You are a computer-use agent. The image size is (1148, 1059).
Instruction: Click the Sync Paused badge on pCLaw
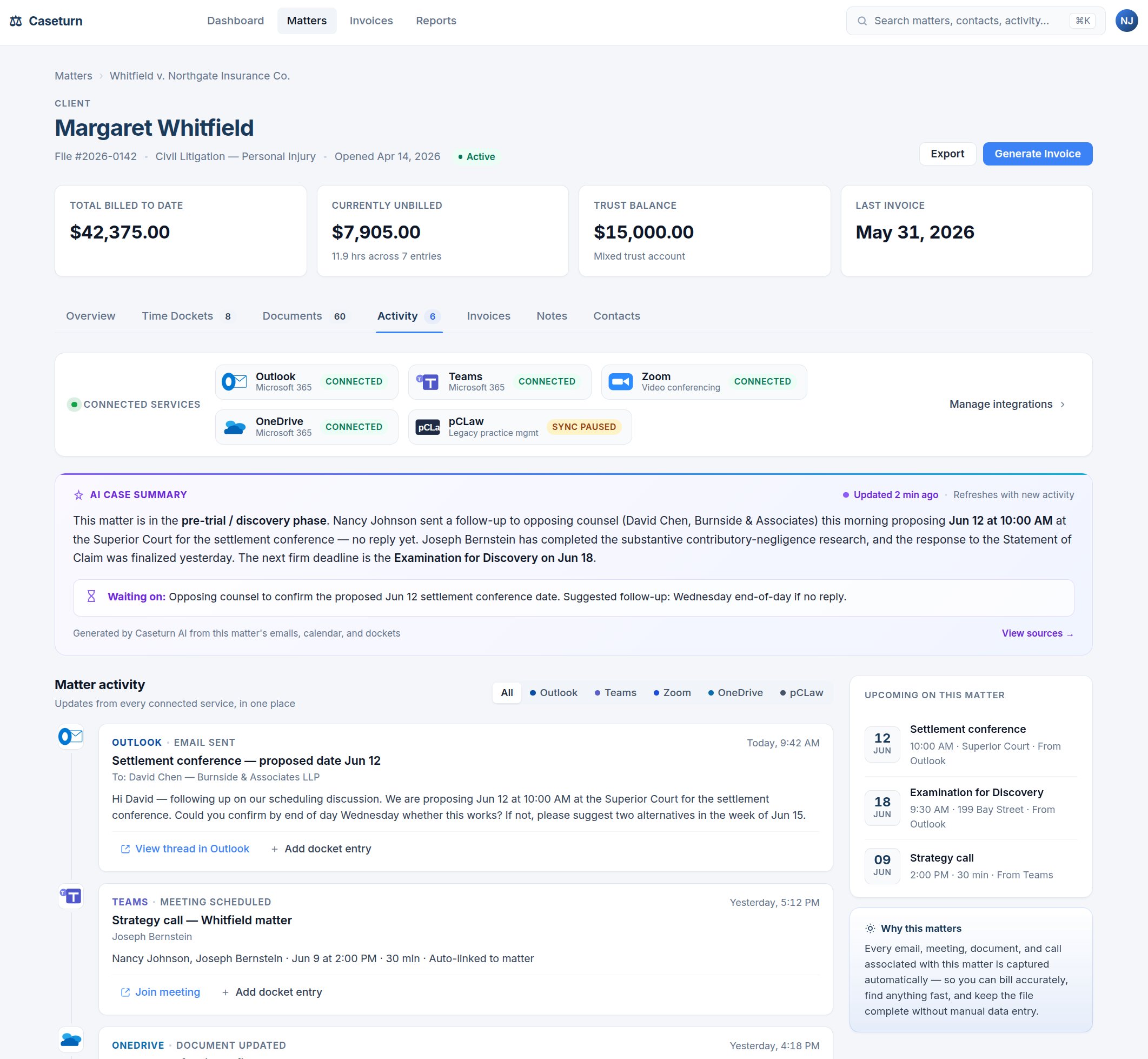pyautogui.click(x=584, y=427)
